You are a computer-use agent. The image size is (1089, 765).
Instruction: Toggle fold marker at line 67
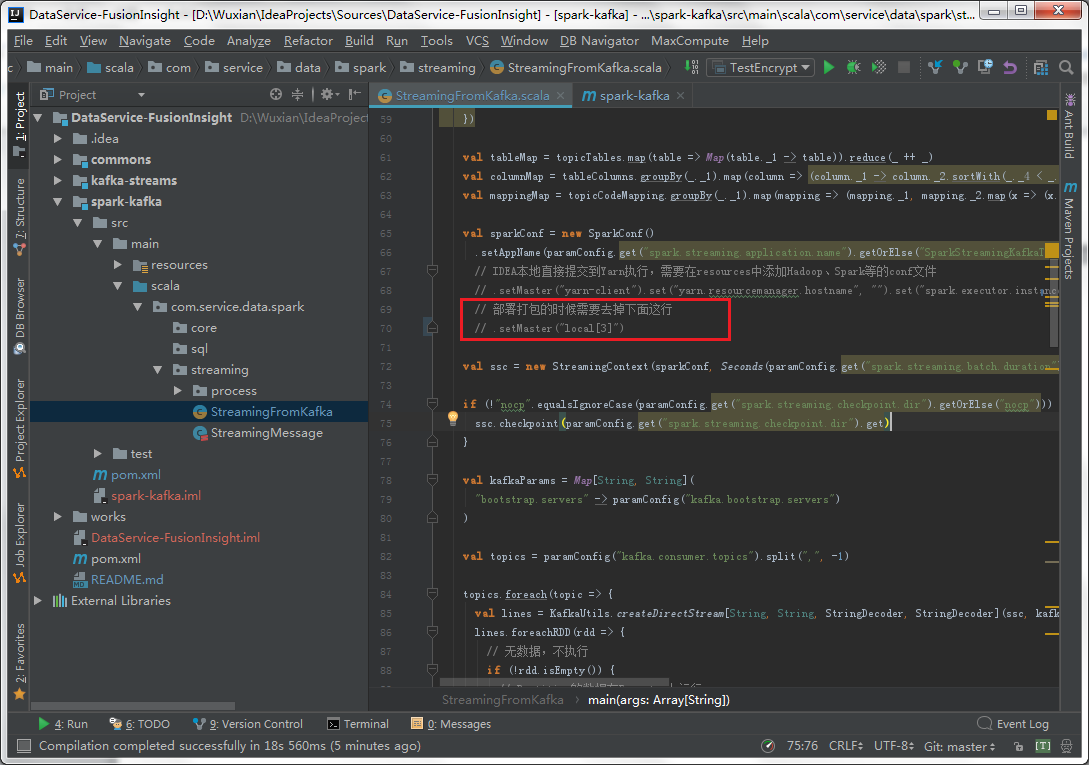click(432, 271)
